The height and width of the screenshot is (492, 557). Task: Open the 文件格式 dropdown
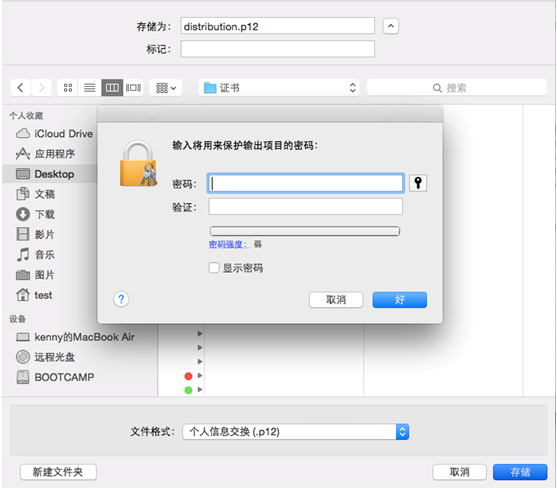click(x=296, y=432)
